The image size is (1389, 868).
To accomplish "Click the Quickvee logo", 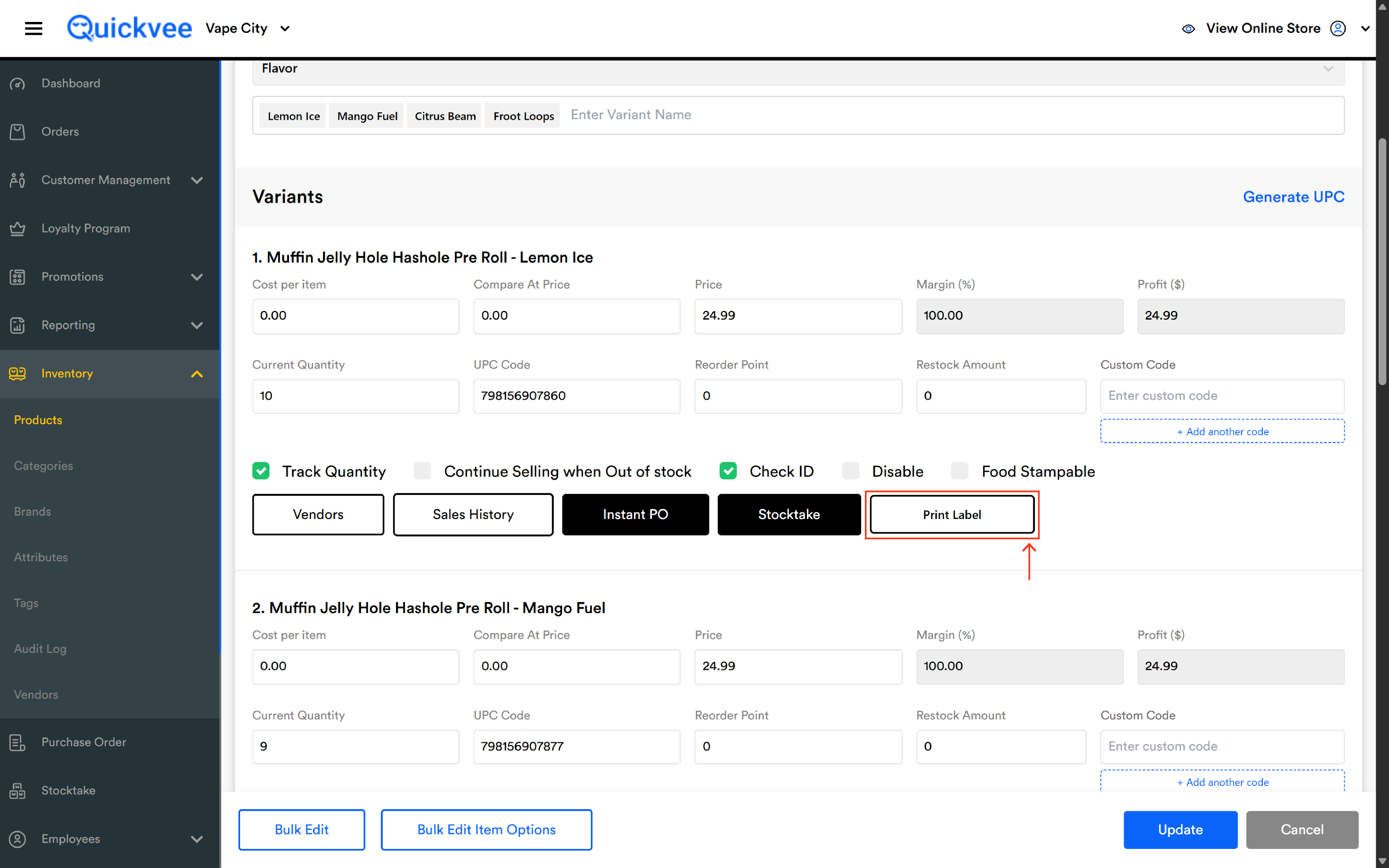I will pos(129,28).
